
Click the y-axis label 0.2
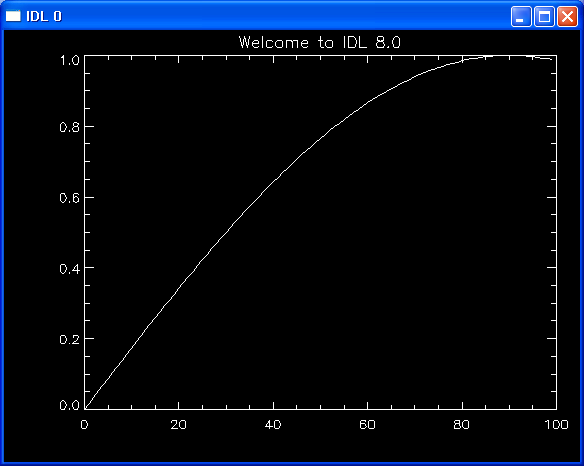[x=70, y=339]
